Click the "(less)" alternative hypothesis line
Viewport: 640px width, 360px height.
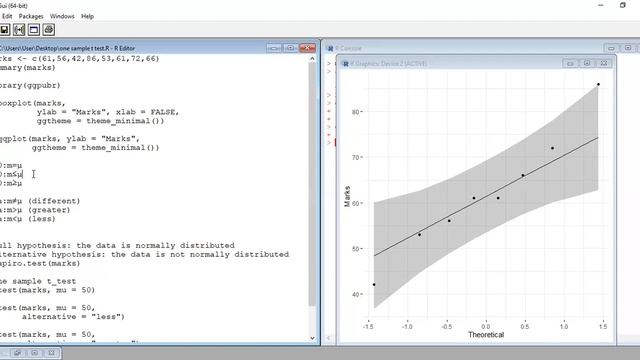click(28, 219)
